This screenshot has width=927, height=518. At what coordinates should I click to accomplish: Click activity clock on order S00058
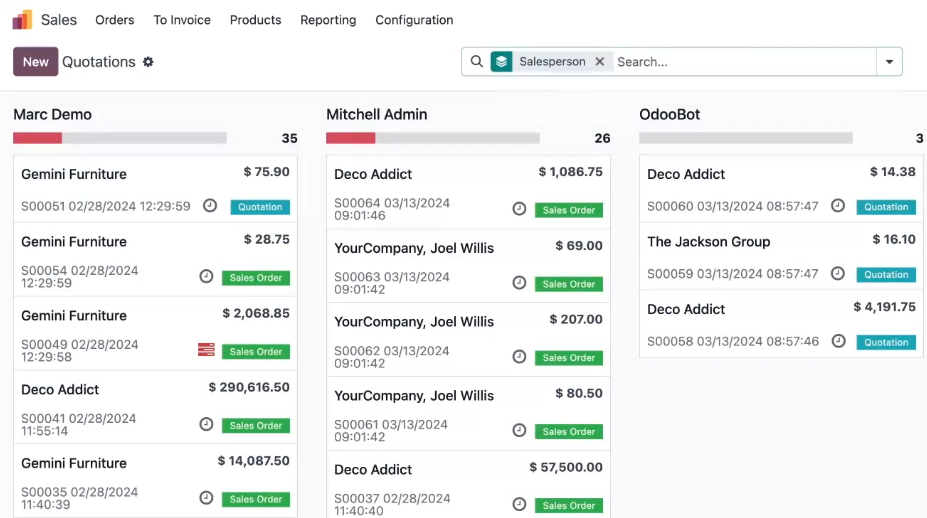[x=838, y=341]
